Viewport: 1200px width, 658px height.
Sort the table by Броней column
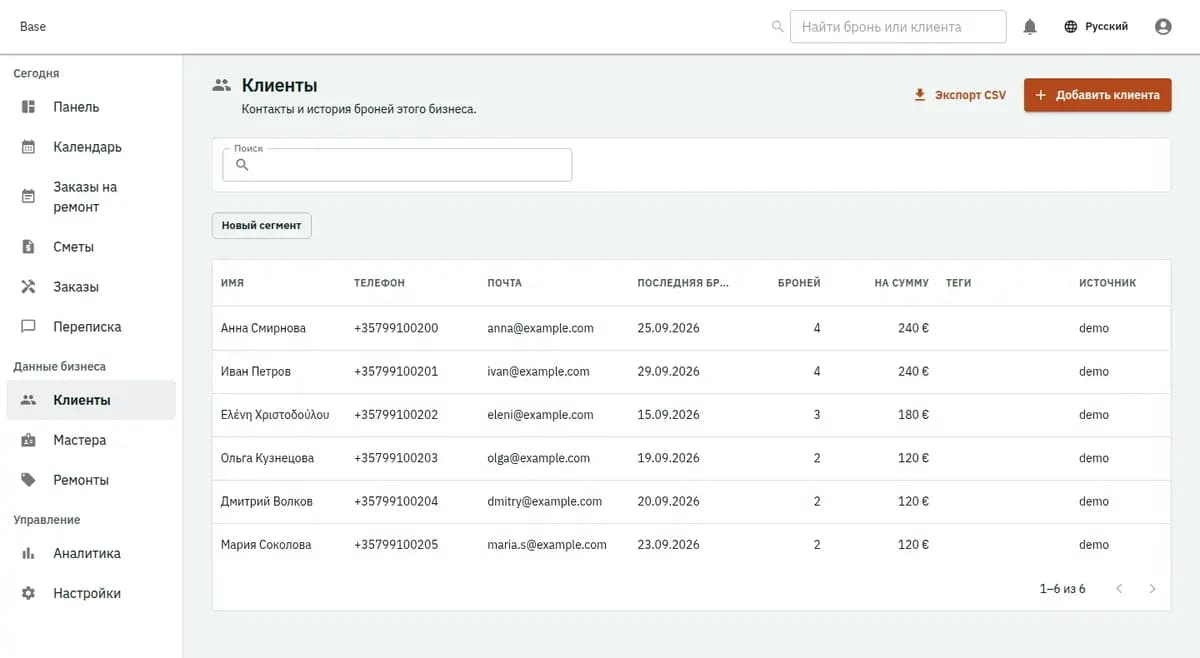[799, 283]
